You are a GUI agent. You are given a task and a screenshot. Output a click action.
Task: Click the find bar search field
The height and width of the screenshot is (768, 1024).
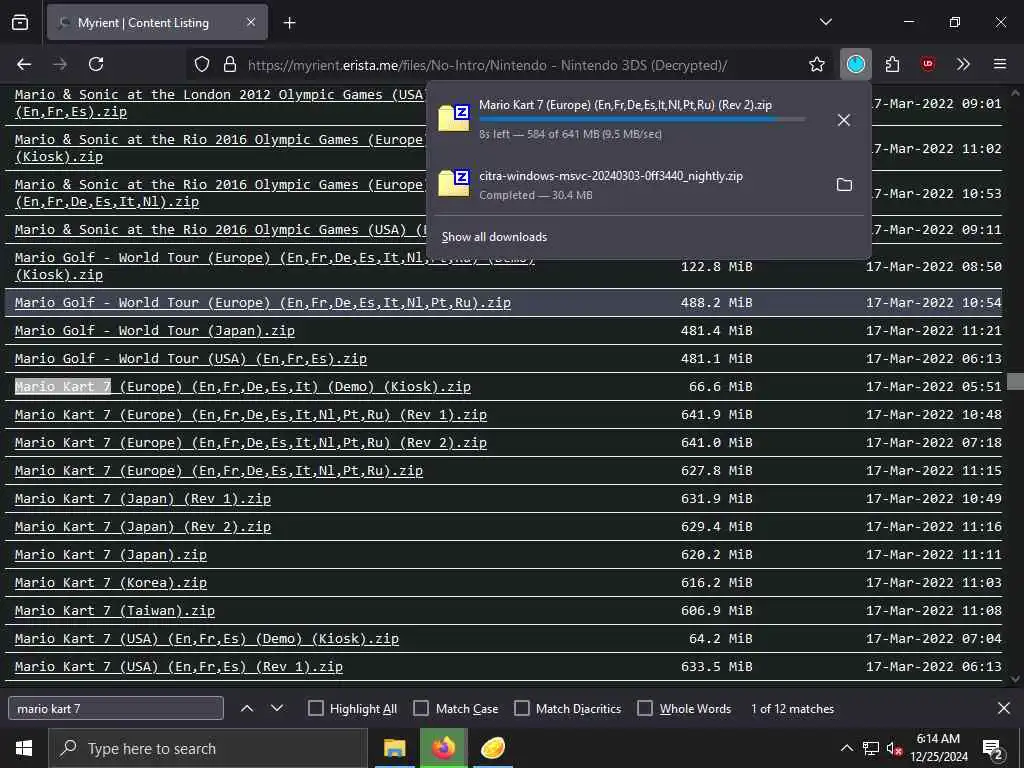[116, 708]
